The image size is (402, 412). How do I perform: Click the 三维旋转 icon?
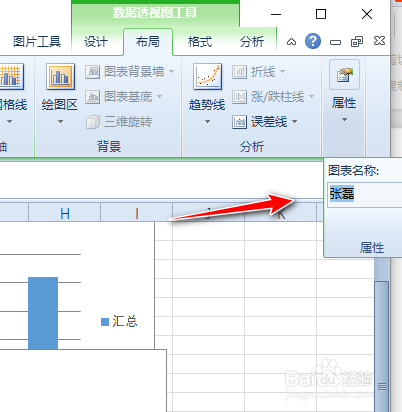pos(92,122)
